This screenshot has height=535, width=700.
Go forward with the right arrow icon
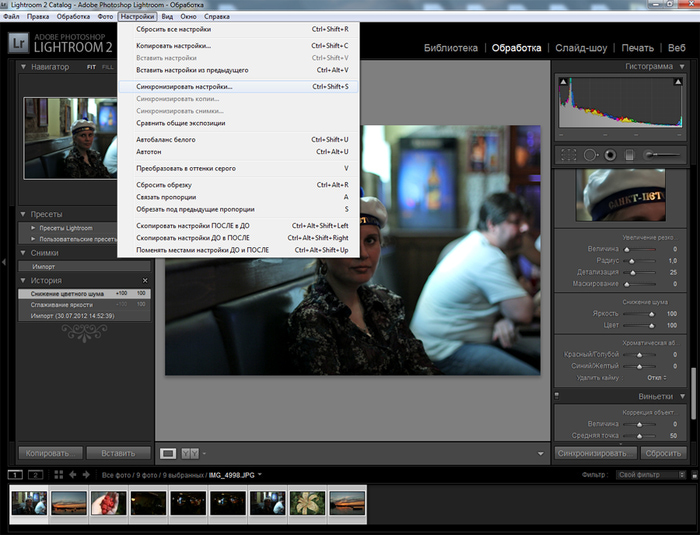(x=87, y=475)
